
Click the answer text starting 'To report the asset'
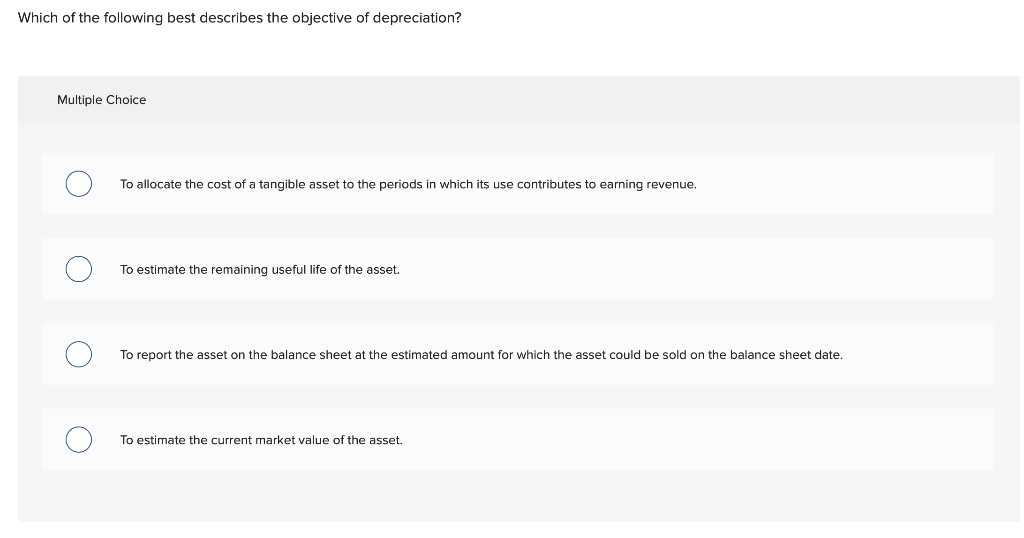point(481,355)
